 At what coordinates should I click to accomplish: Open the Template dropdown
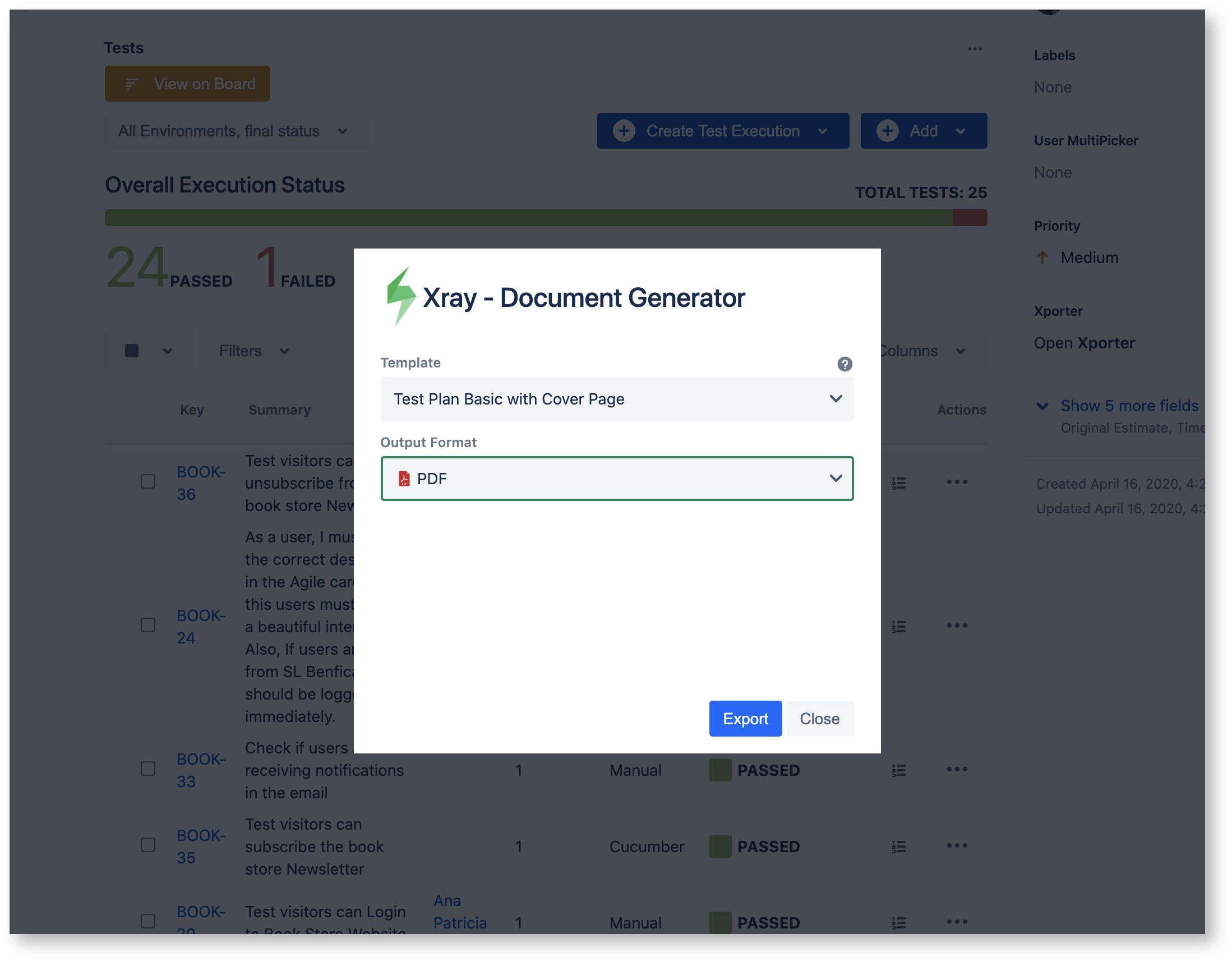point(617,399)
